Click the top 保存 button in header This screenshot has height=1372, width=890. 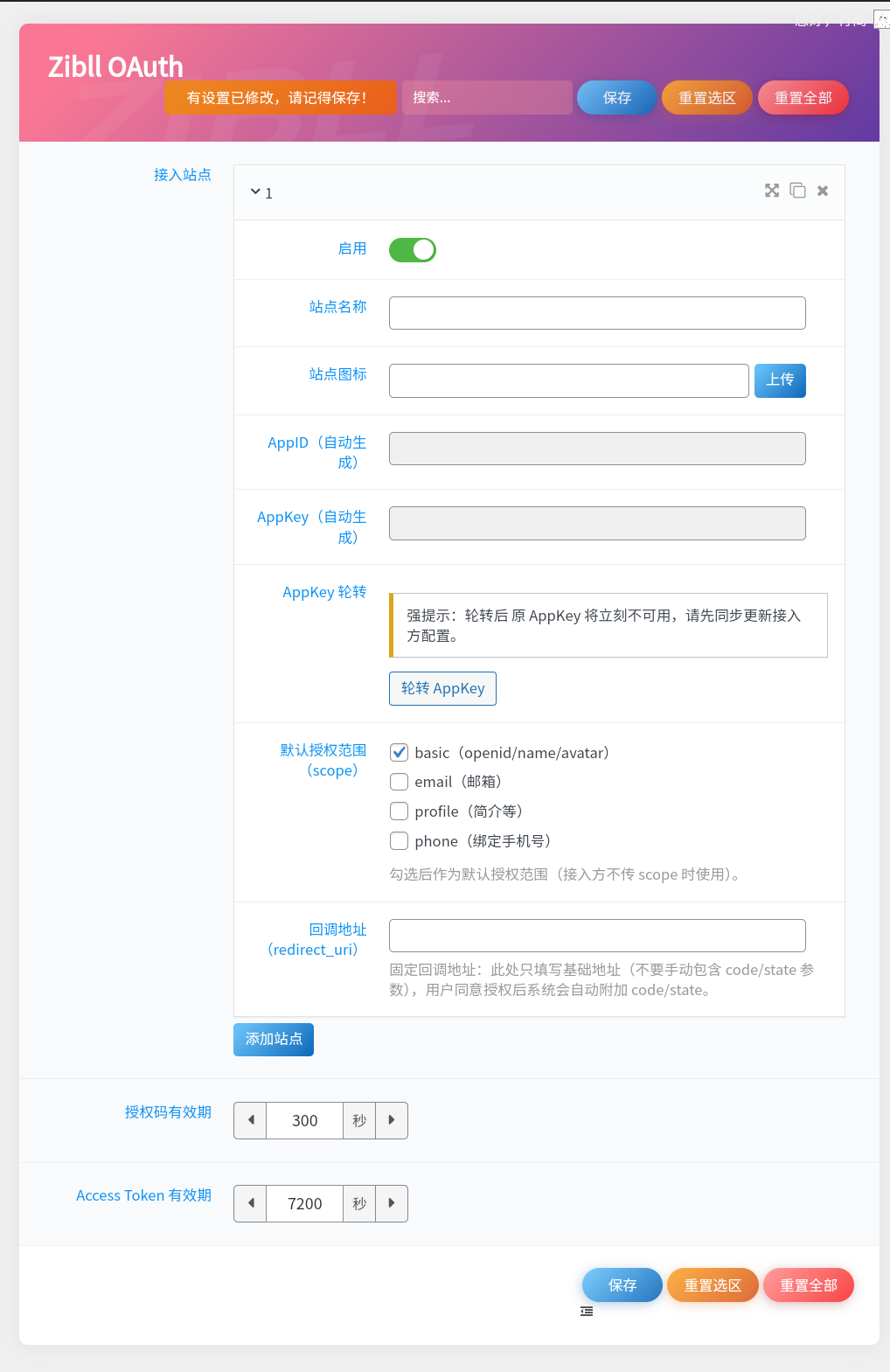(616, 98)
